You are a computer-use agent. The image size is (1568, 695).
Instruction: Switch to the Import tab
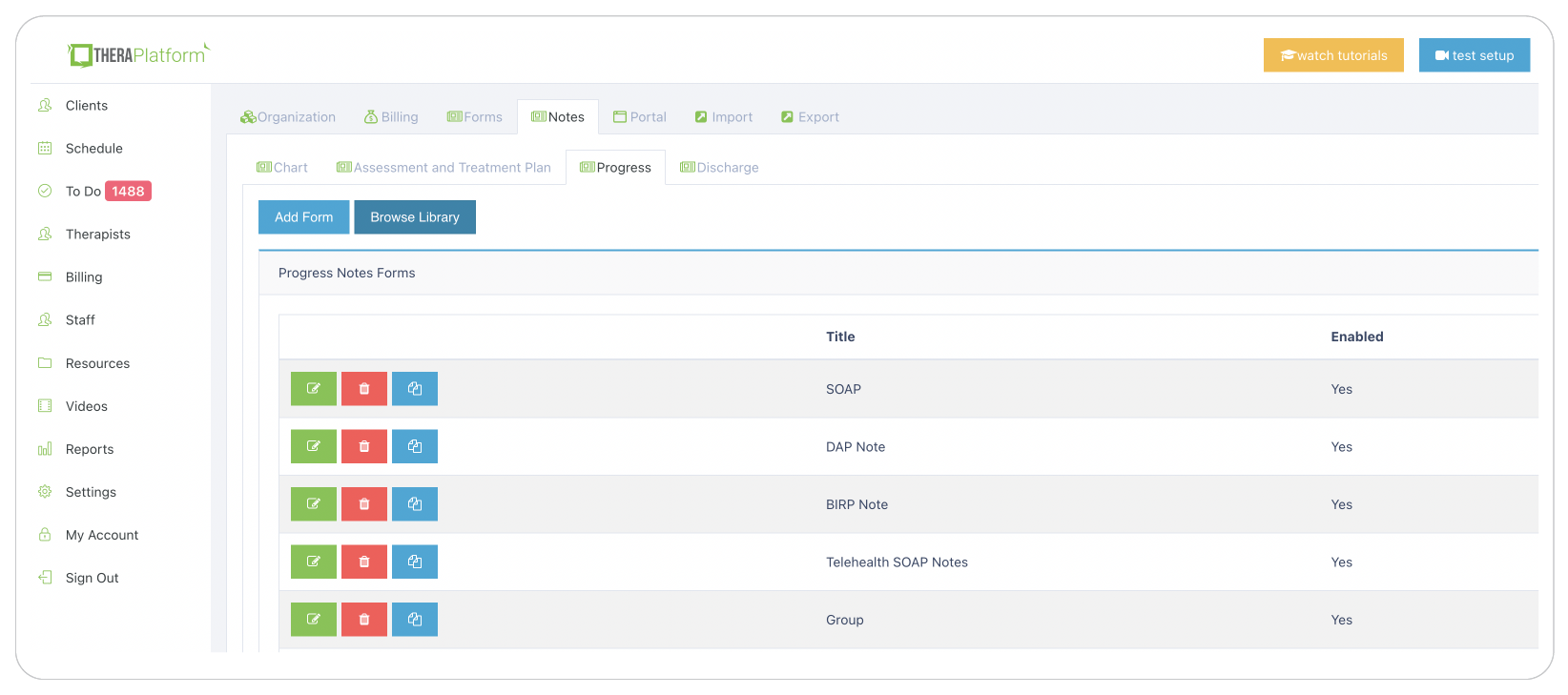point(724,117)
